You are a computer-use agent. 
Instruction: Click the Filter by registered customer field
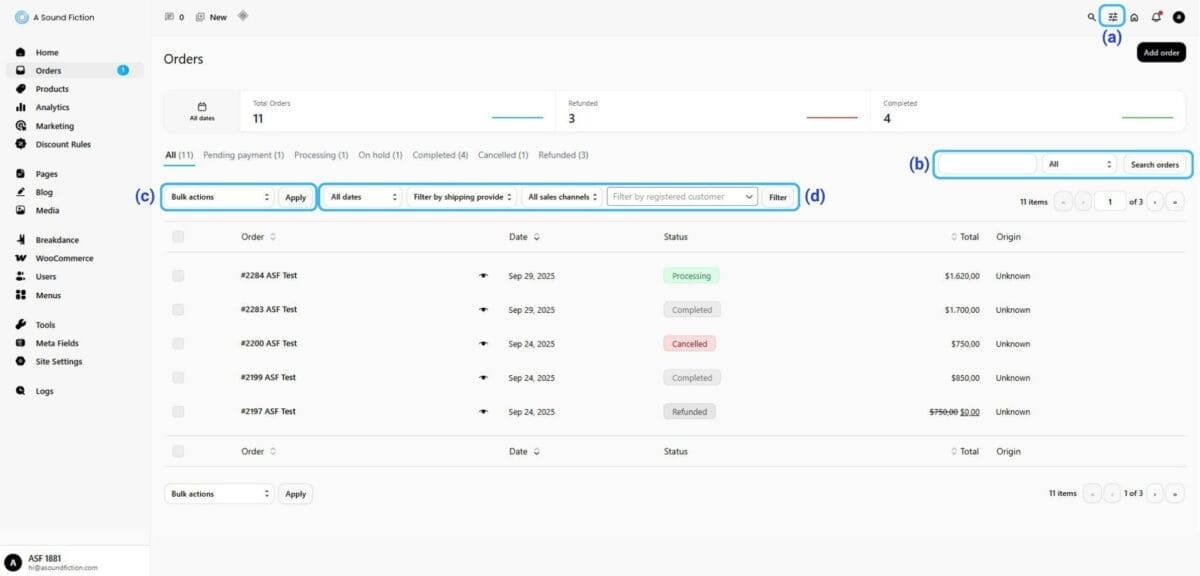tap(682, 197)
